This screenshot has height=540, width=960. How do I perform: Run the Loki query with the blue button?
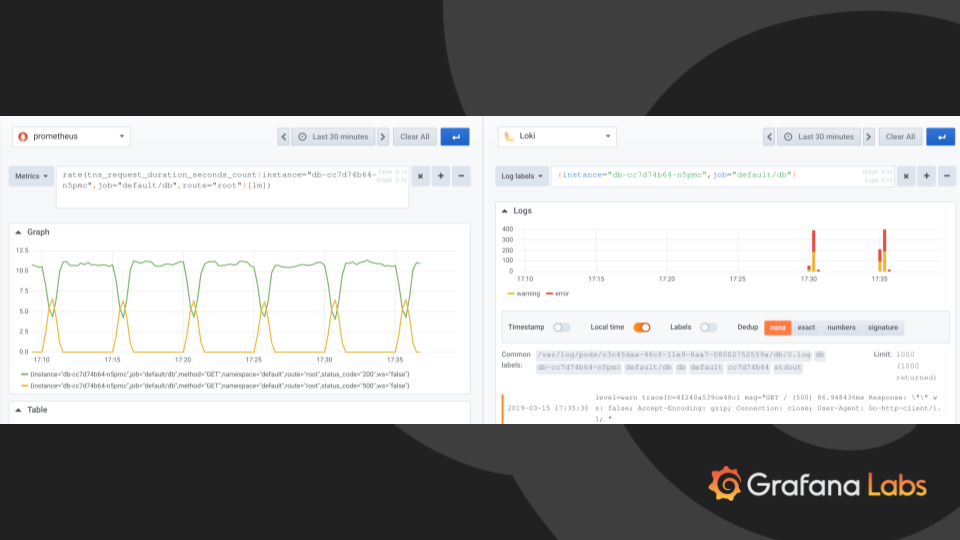click(940, 137)
